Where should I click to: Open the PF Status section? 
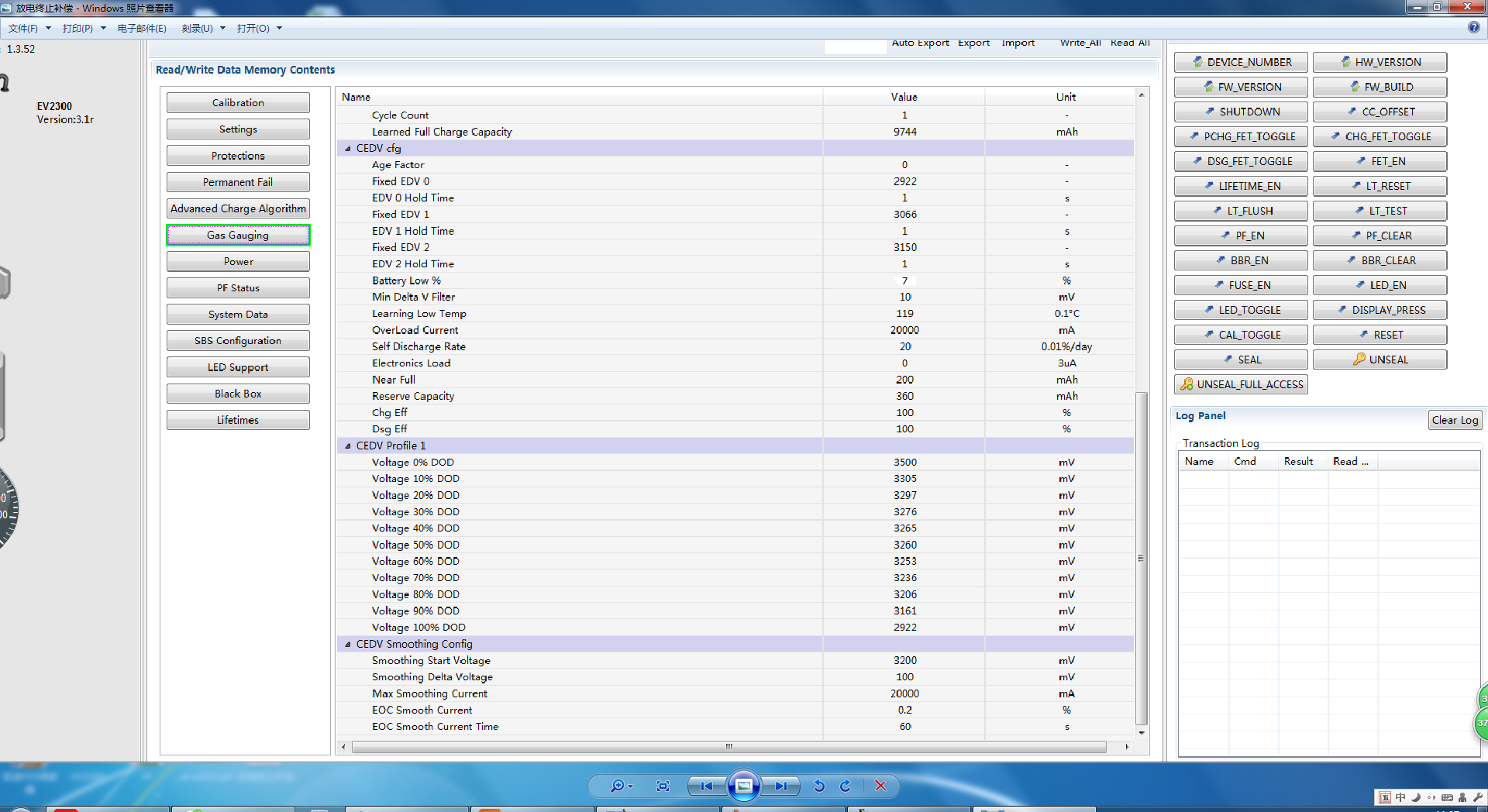tap(238, 288)
